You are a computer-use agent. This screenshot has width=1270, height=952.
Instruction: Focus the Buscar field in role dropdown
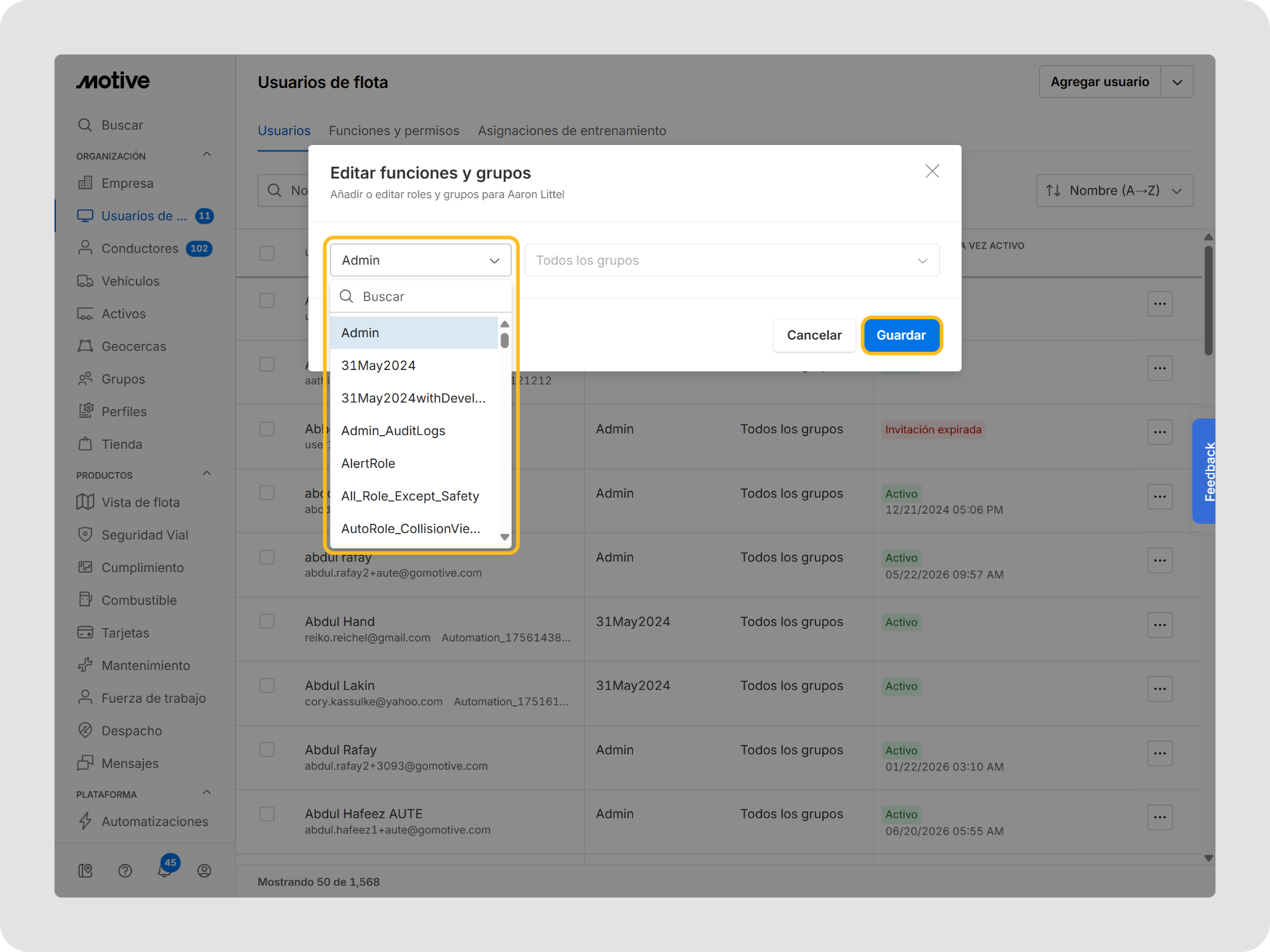420,296
